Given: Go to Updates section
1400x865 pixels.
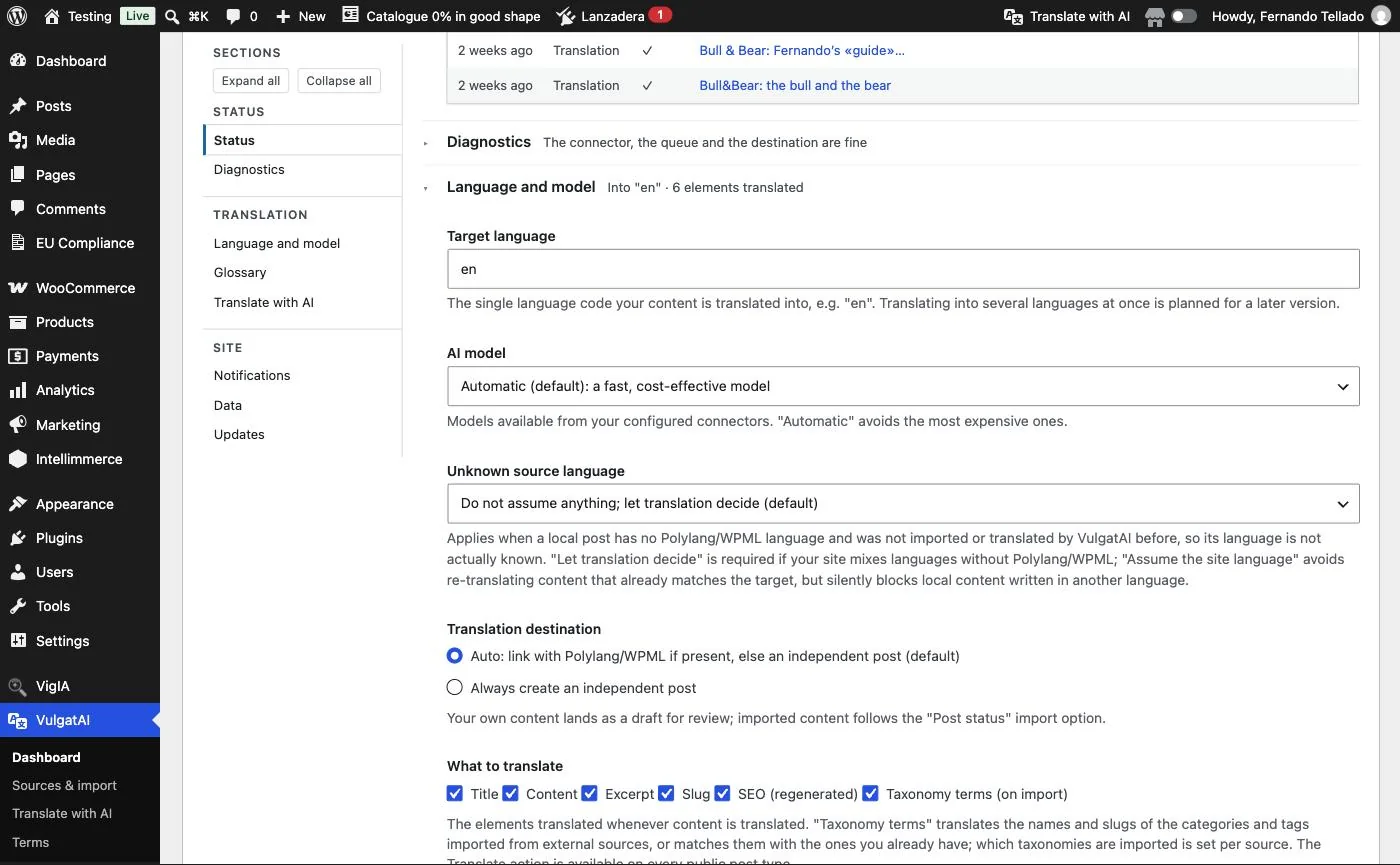Looking at the screenshot, I should coord(239,434).
